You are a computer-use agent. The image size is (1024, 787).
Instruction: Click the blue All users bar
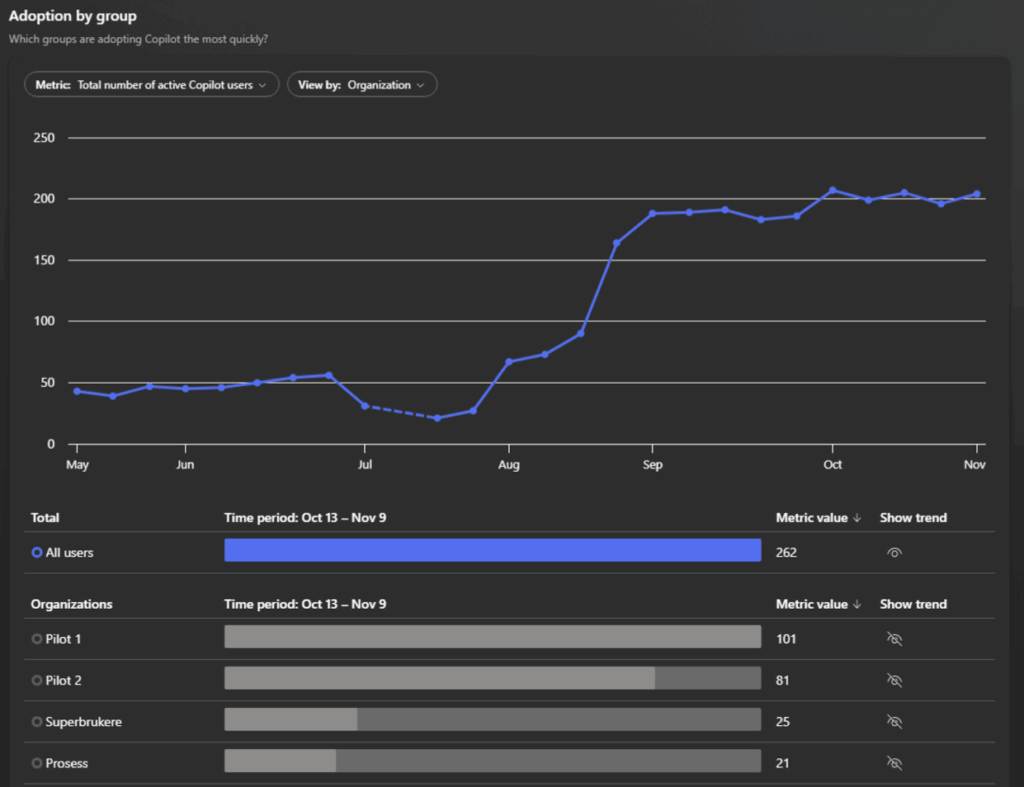492,550
